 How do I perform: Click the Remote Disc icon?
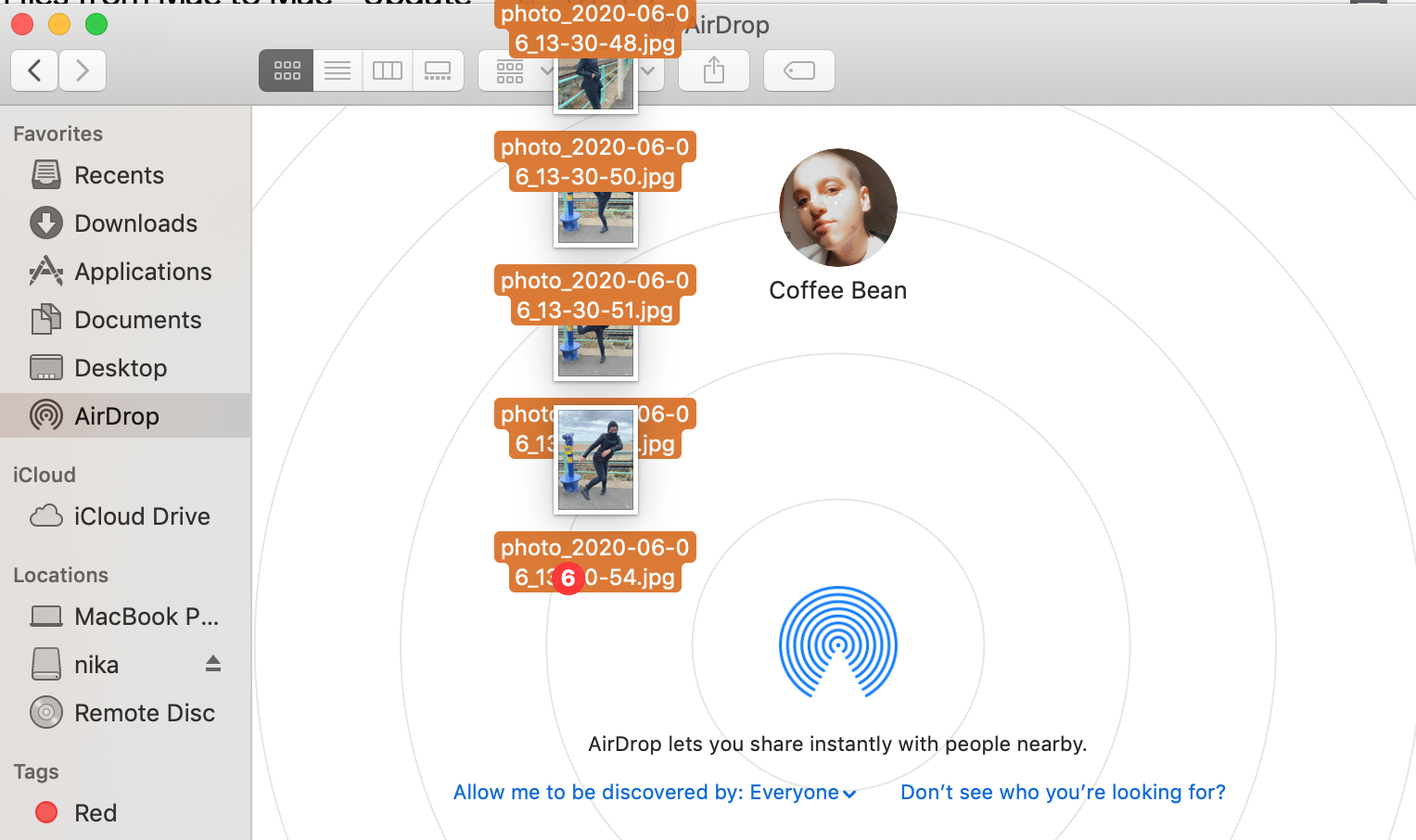(x=46, y=712)
